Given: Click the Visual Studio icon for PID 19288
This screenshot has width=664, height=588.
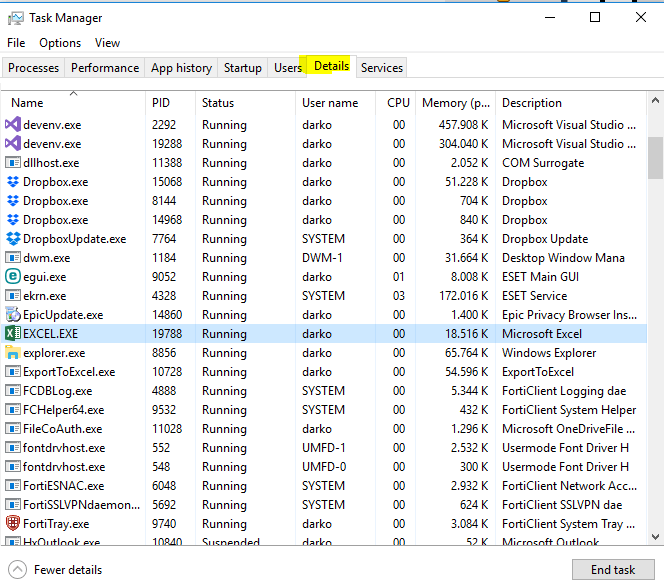Looking at the screenshot, I should pyautogui.click(x=13, y=144).
